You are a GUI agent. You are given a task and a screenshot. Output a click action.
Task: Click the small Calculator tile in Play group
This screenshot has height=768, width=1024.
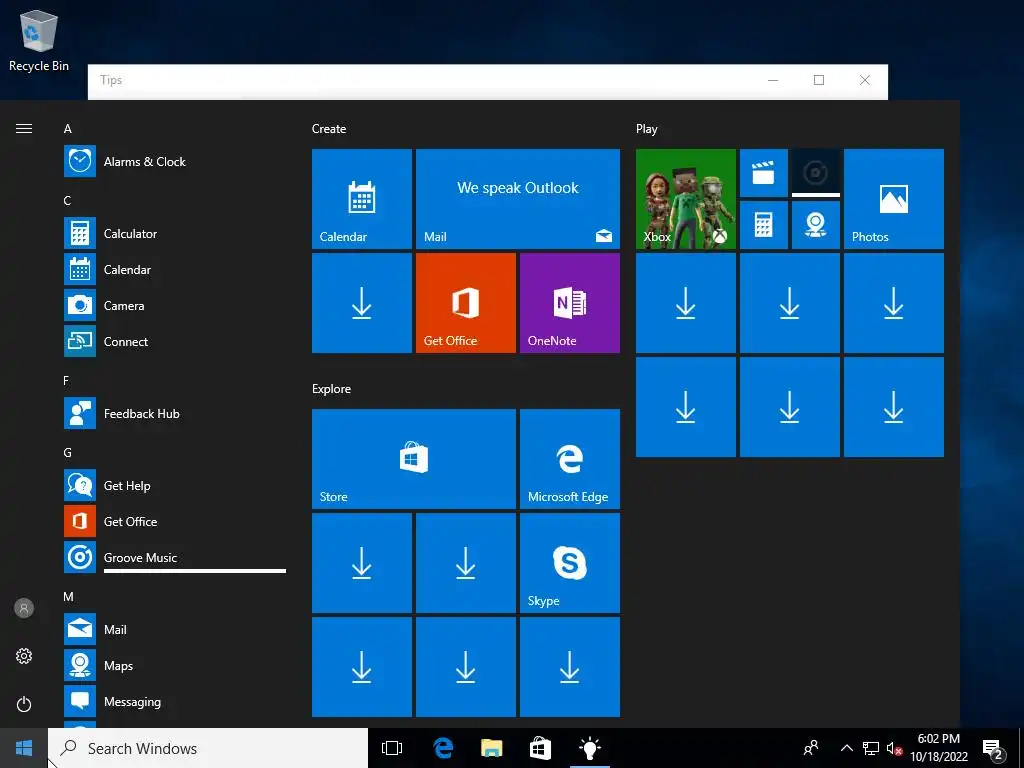pos(763,225)
